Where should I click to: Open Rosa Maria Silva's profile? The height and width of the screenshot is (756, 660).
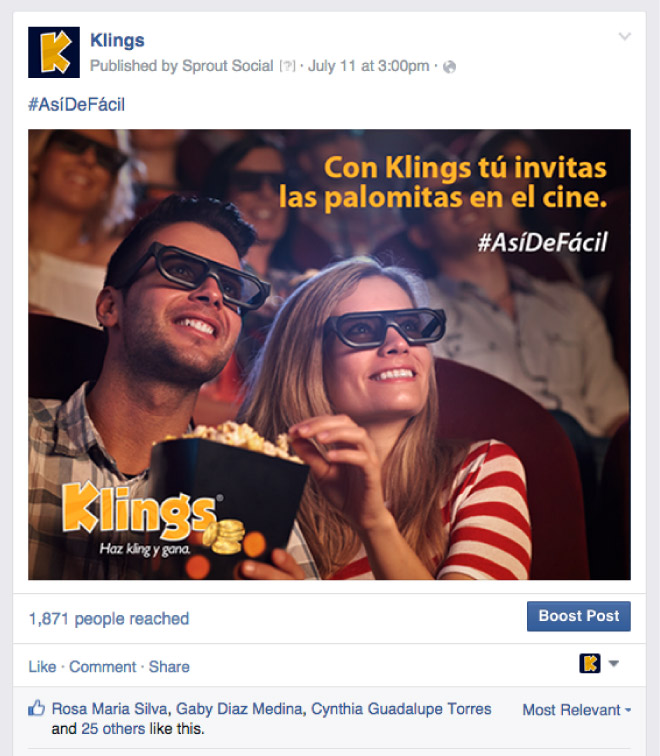coord(109,709)
